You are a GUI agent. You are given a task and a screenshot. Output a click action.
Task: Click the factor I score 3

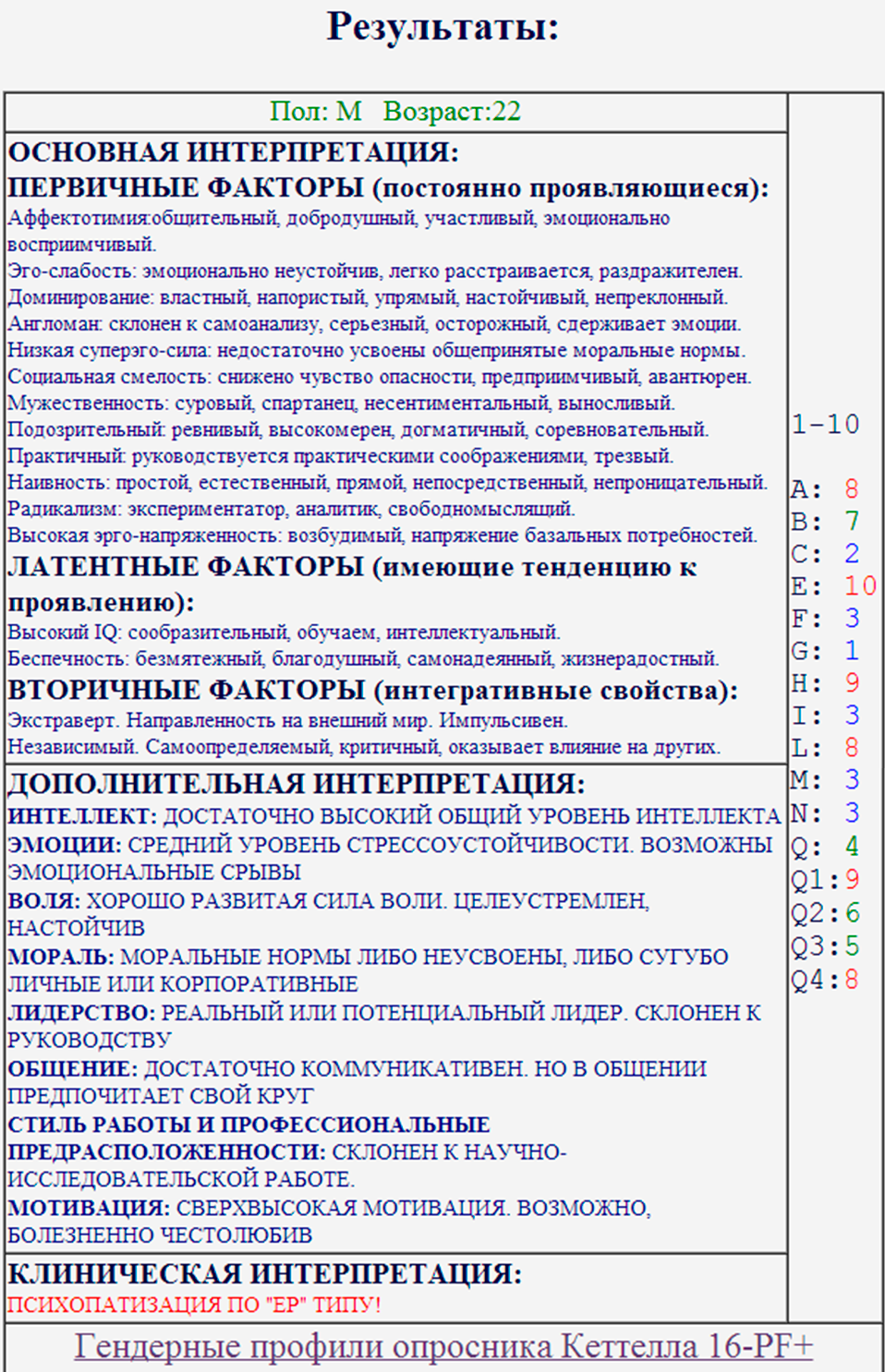pos(852,716)
